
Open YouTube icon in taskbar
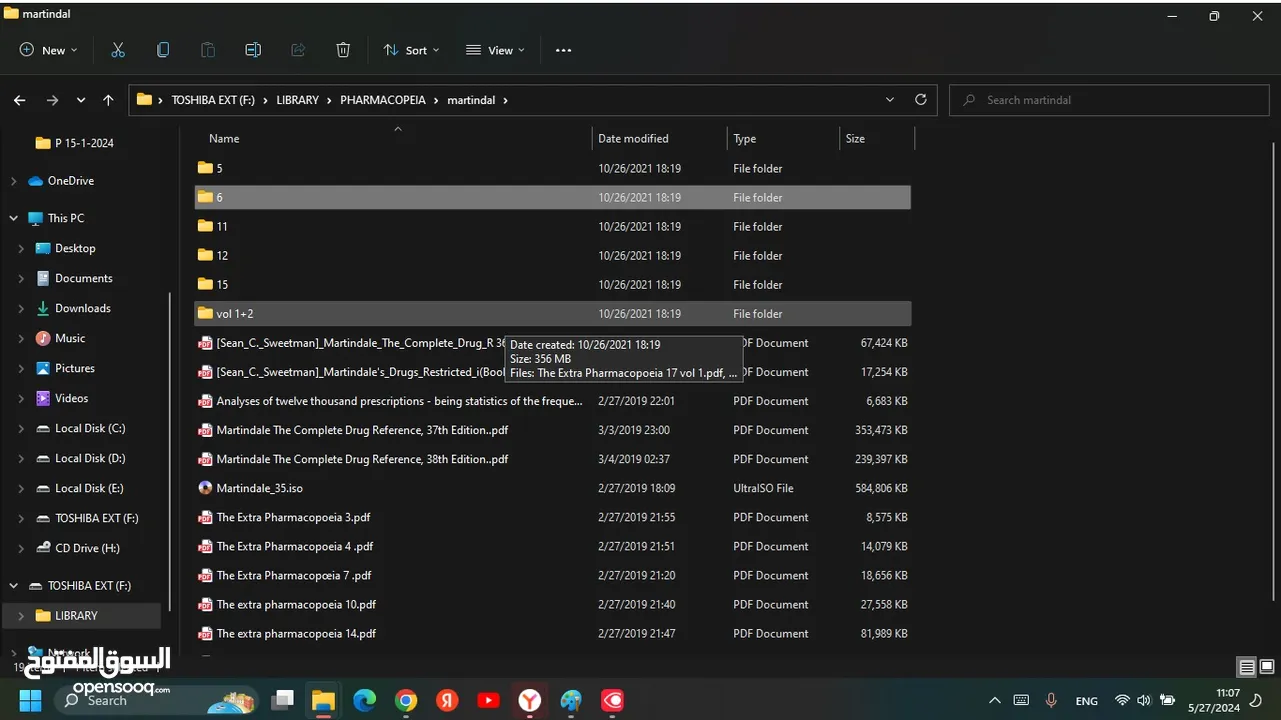pyautogui.click(x=488, y=700)
